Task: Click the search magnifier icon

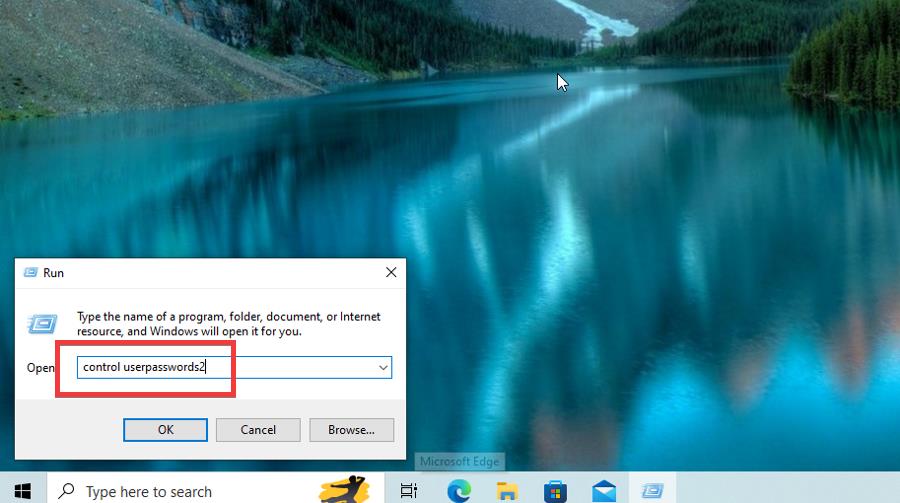Action: (67, 490)
